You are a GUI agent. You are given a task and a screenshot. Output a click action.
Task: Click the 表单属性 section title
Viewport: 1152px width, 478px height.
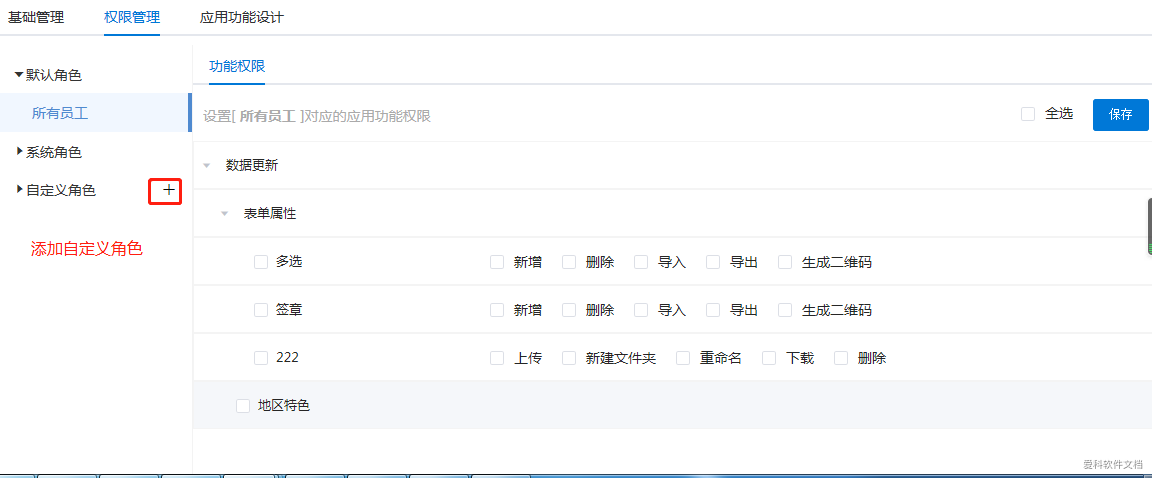[270, 214]
